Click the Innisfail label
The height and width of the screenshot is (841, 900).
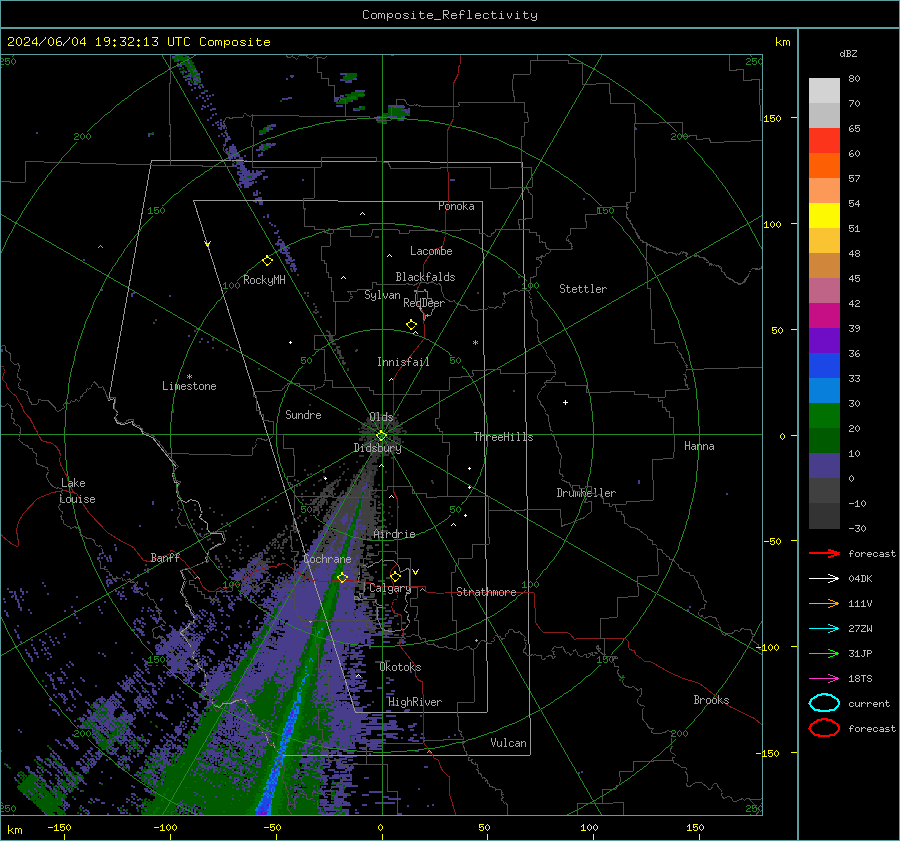point(403,362)
